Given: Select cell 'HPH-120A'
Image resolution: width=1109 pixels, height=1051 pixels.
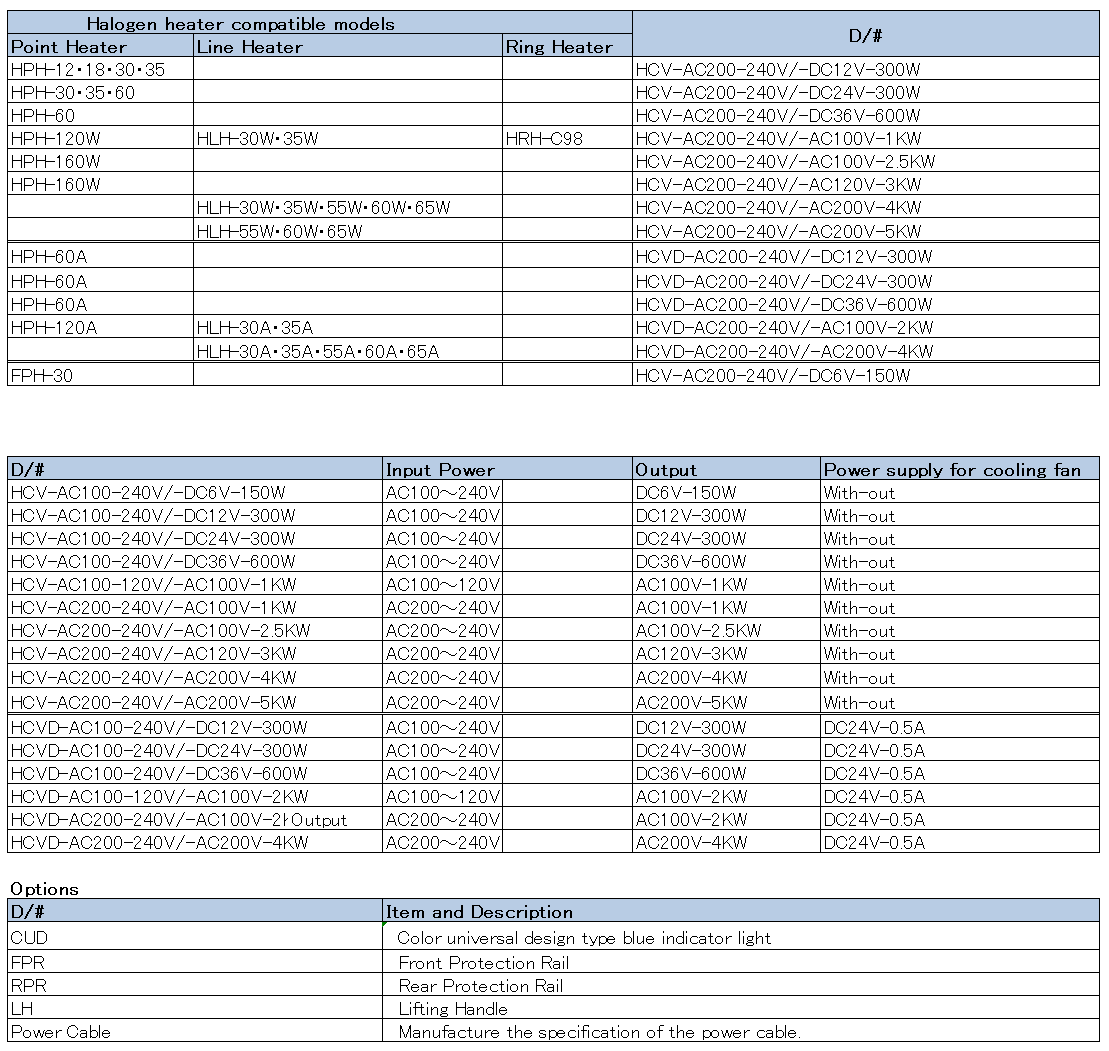Looking at the screenshot, I should coord(100,327).
